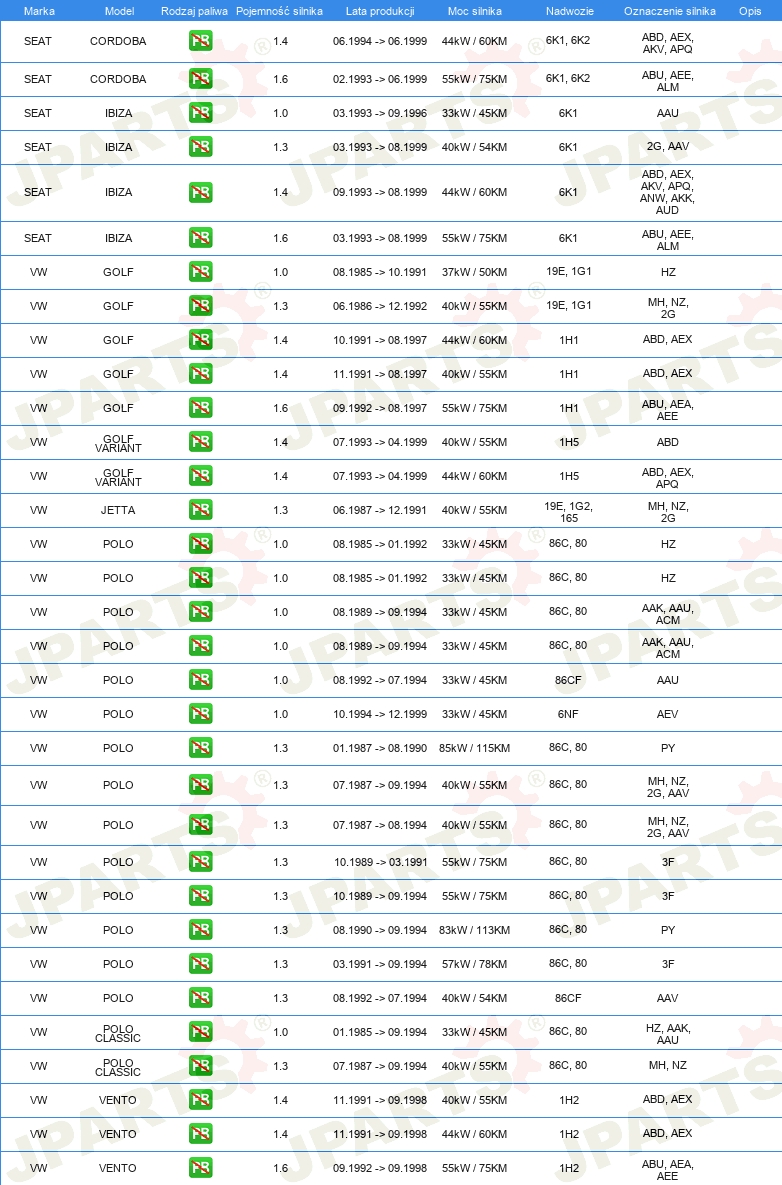Click fuel icon in VW GOLF 1.0 row
The width and height of the screenshot is (782, 1185).
[200, 271]
